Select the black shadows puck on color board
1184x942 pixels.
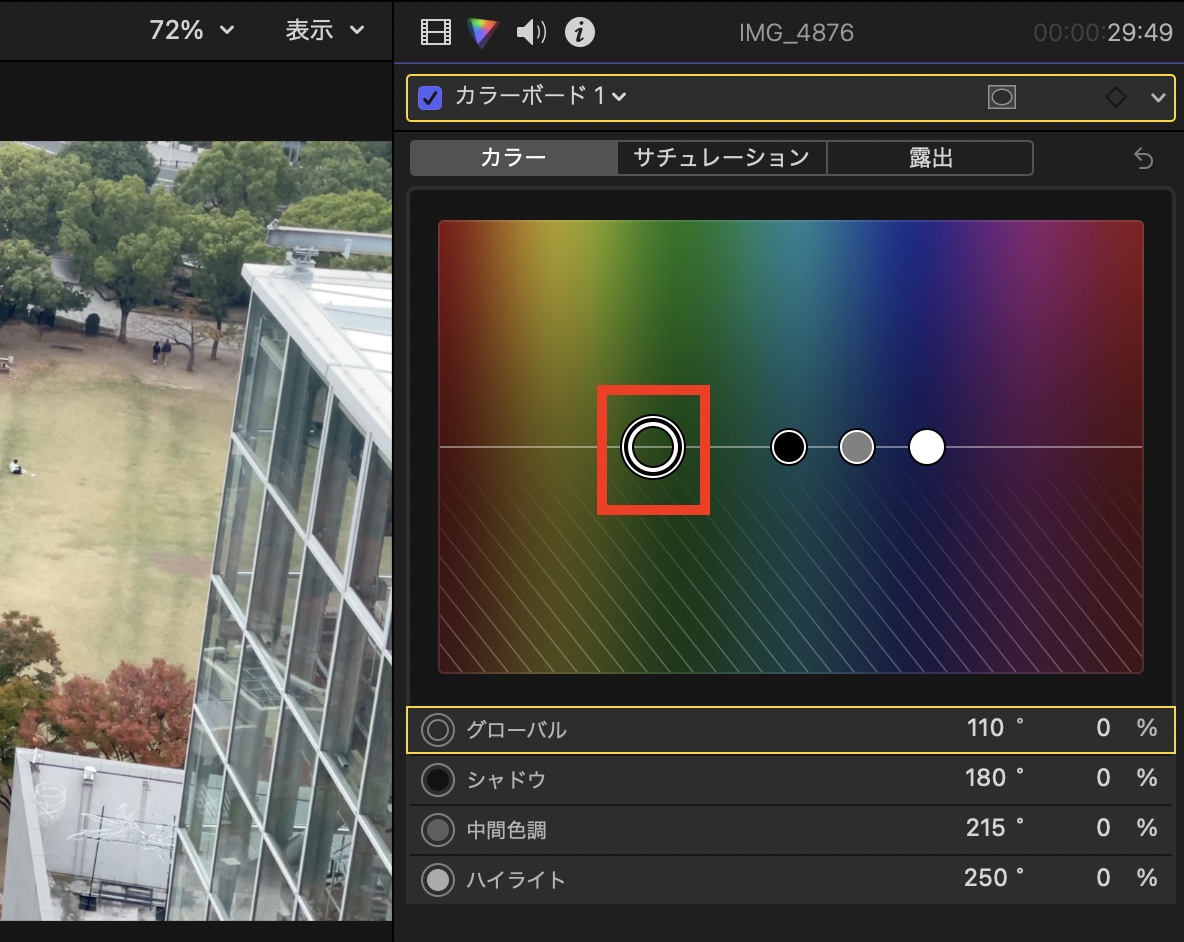[x=788, y=447]
